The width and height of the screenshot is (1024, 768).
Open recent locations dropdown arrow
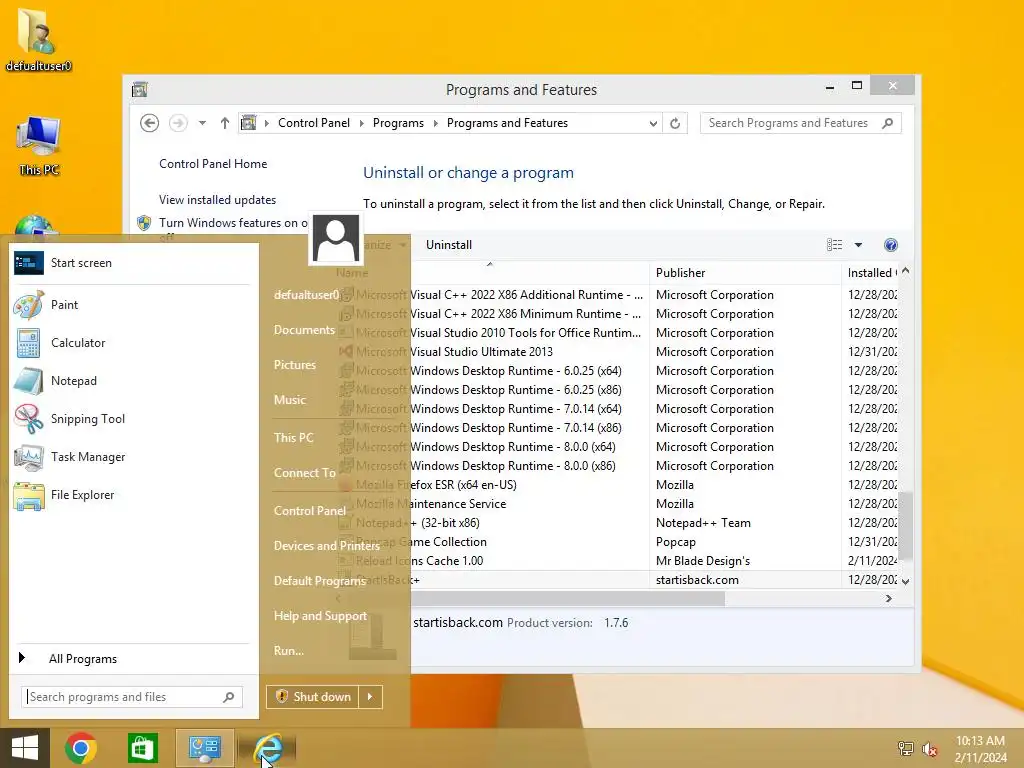[202, 123]
